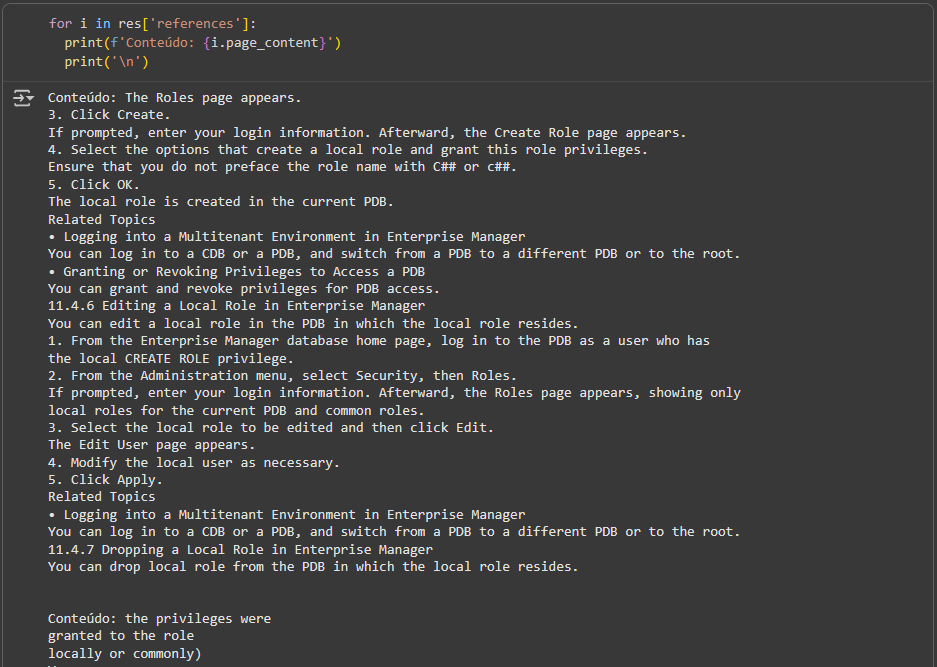Click 'locally or commonly)' output line
This screenshot has height=667, width=937.
[125, 653]
